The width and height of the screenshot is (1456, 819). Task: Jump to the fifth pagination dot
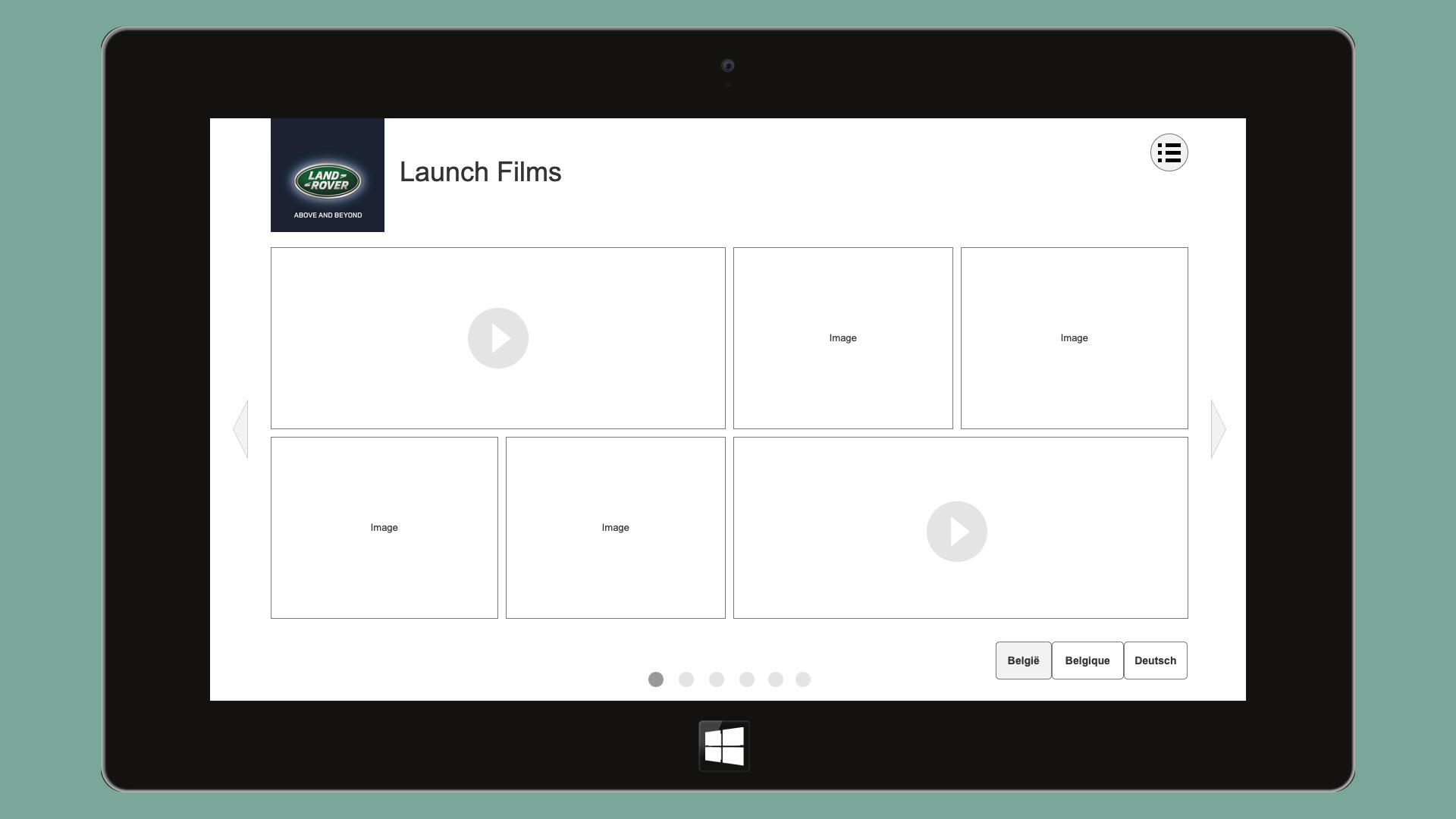(x=776, y=679)
